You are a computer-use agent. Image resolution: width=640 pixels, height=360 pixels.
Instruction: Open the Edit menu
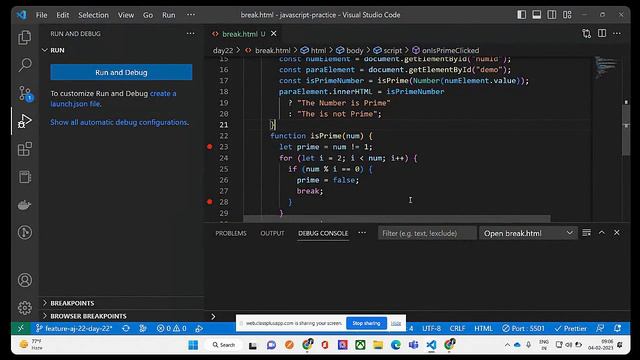click(x=62, y=15)
